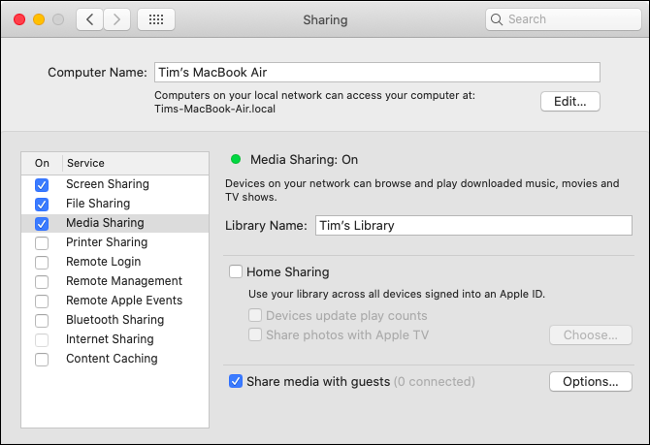Focus the Search field
The width and height of the screenshot is (650, 445).
[563, 19]
